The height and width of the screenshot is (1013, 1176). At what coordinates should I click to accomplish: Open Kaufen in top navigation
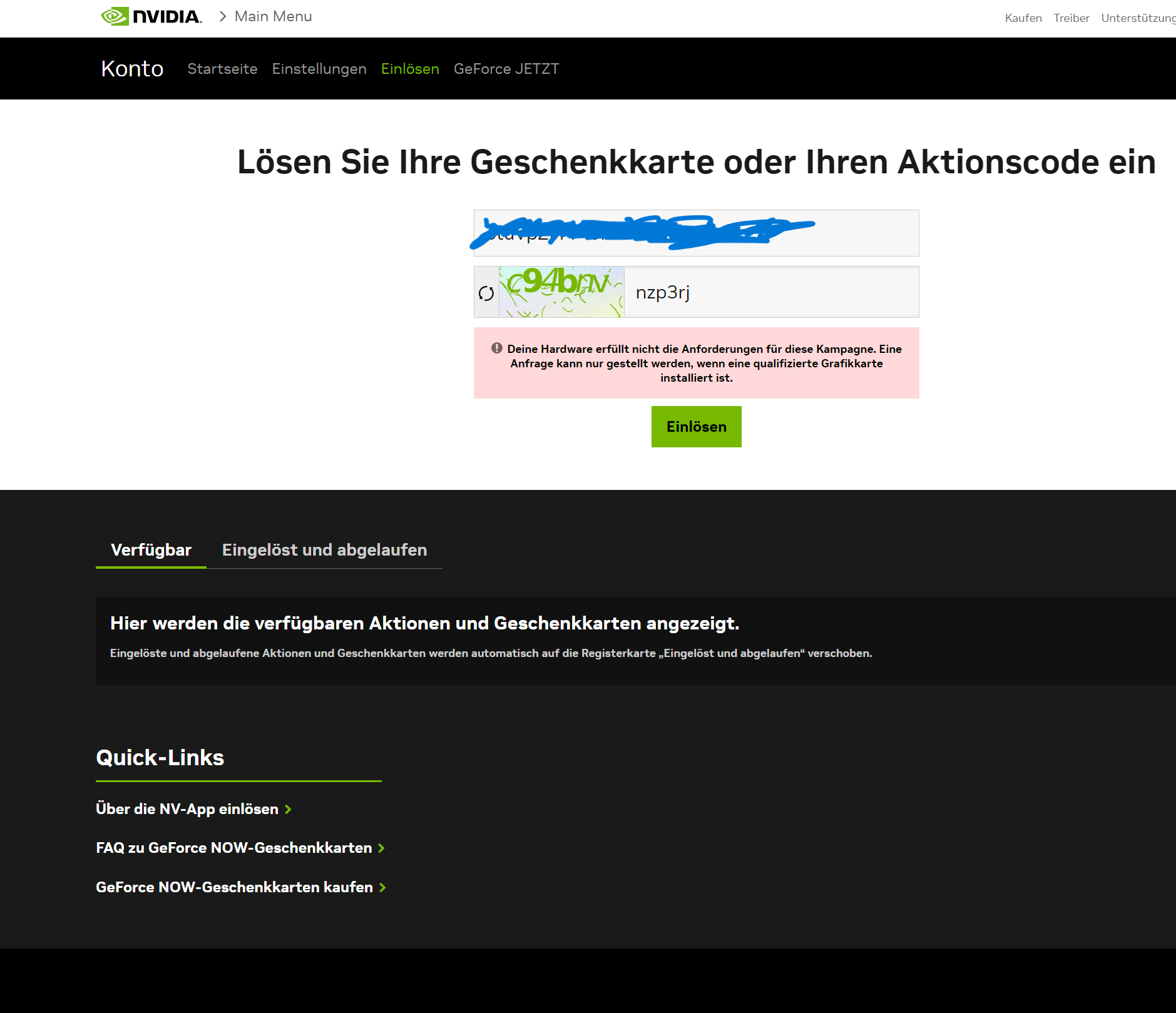click(x=1023, y=18)
